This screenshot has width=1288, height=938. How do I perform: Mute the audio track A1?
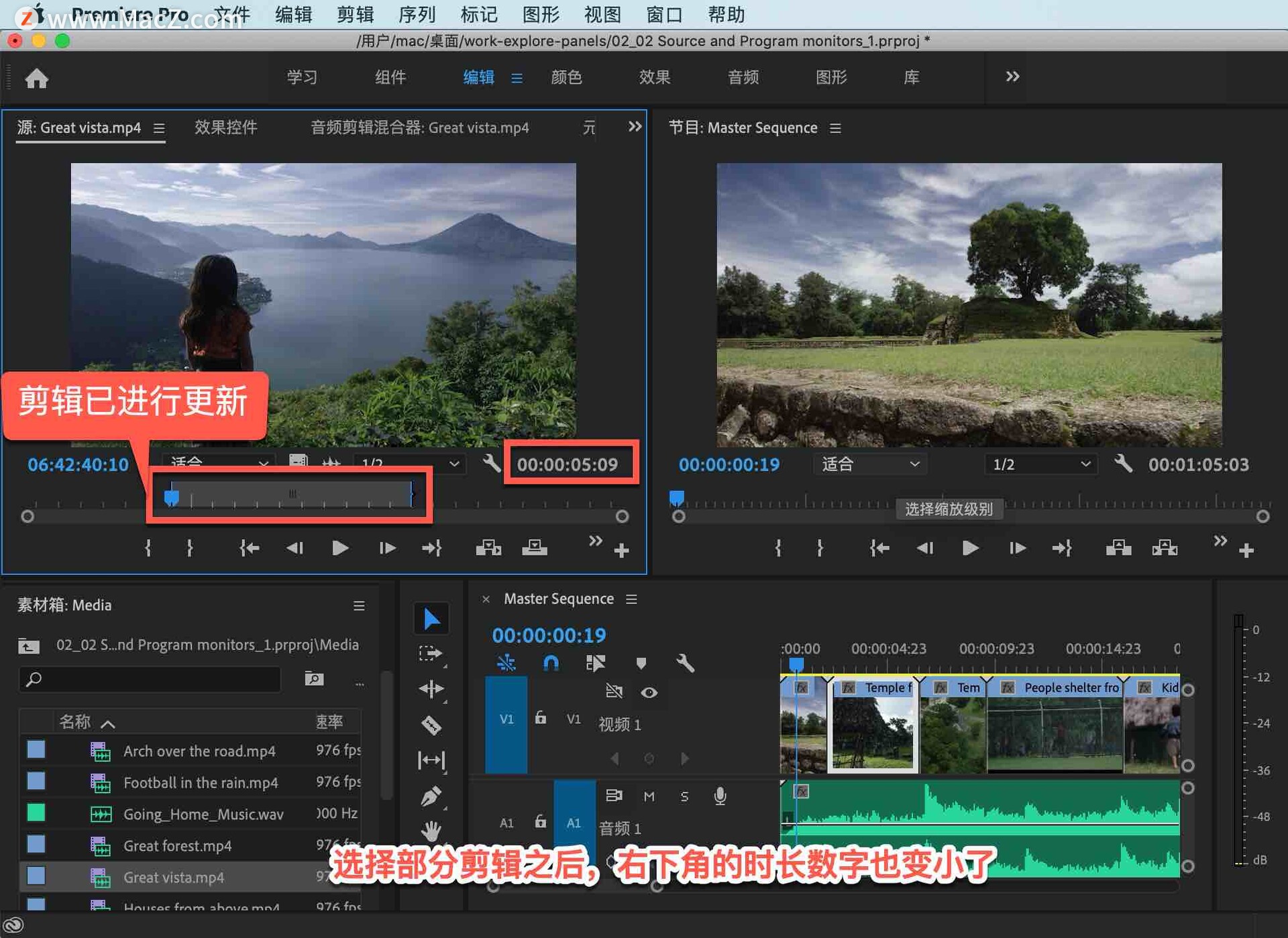[649, 796]
